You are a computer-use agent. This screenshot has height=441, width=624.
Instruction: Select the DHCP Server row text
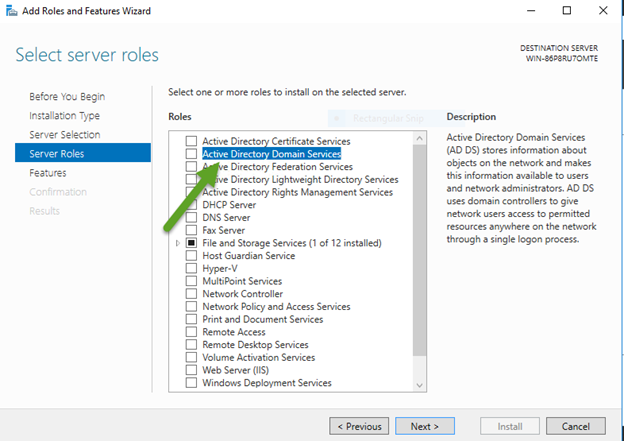tap(229, 205)
